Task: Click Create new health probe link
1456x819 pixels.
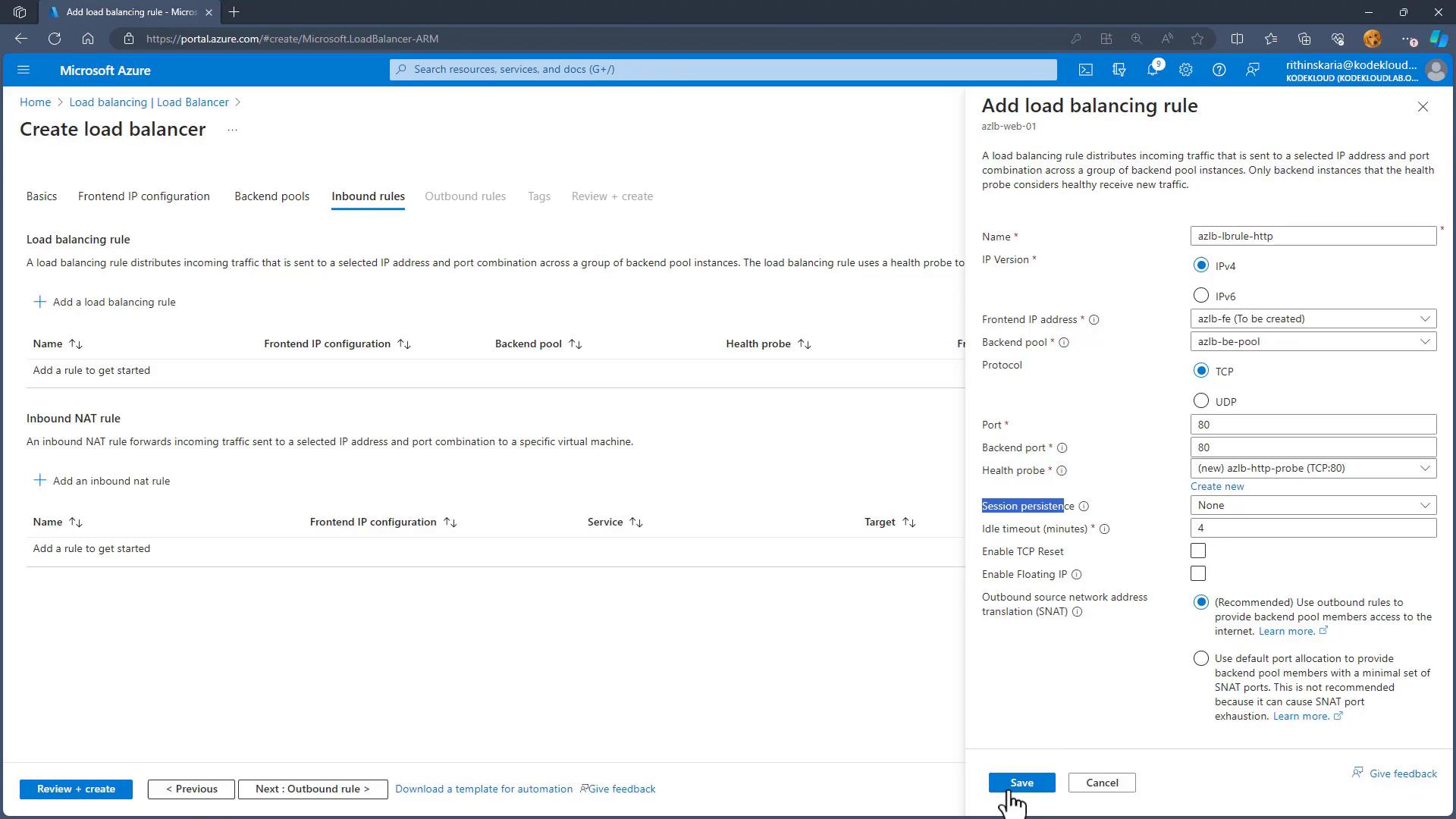Action: [1217, 487]
